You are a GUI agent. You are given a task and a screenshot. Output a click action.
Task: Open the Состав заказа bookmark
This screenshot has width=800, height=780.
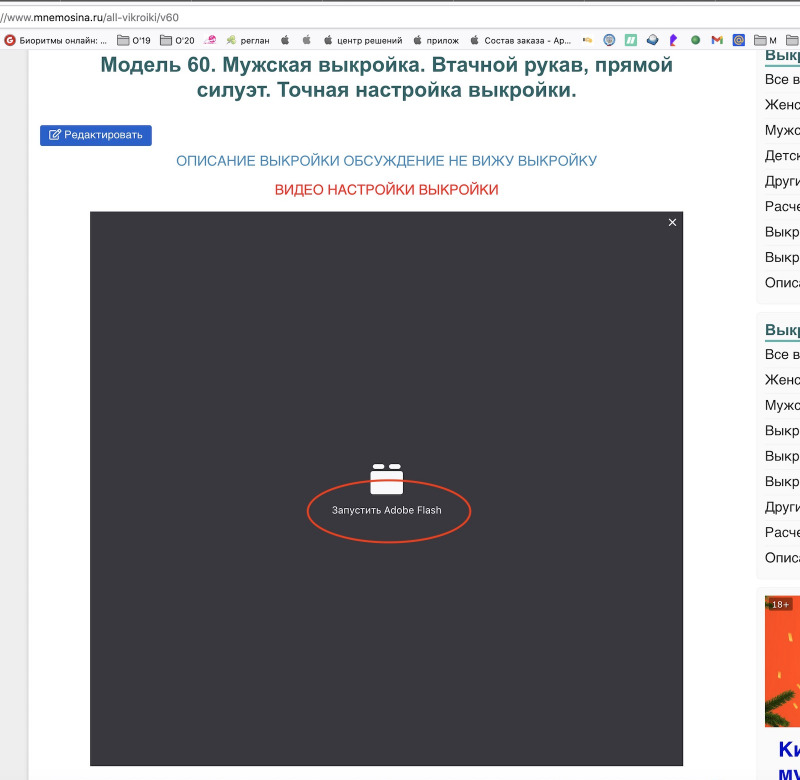[x=520, y=40]
